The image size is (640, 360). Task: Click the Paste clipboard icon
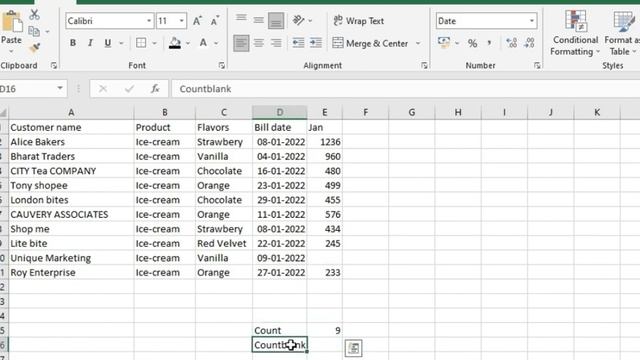click(11, 21)
